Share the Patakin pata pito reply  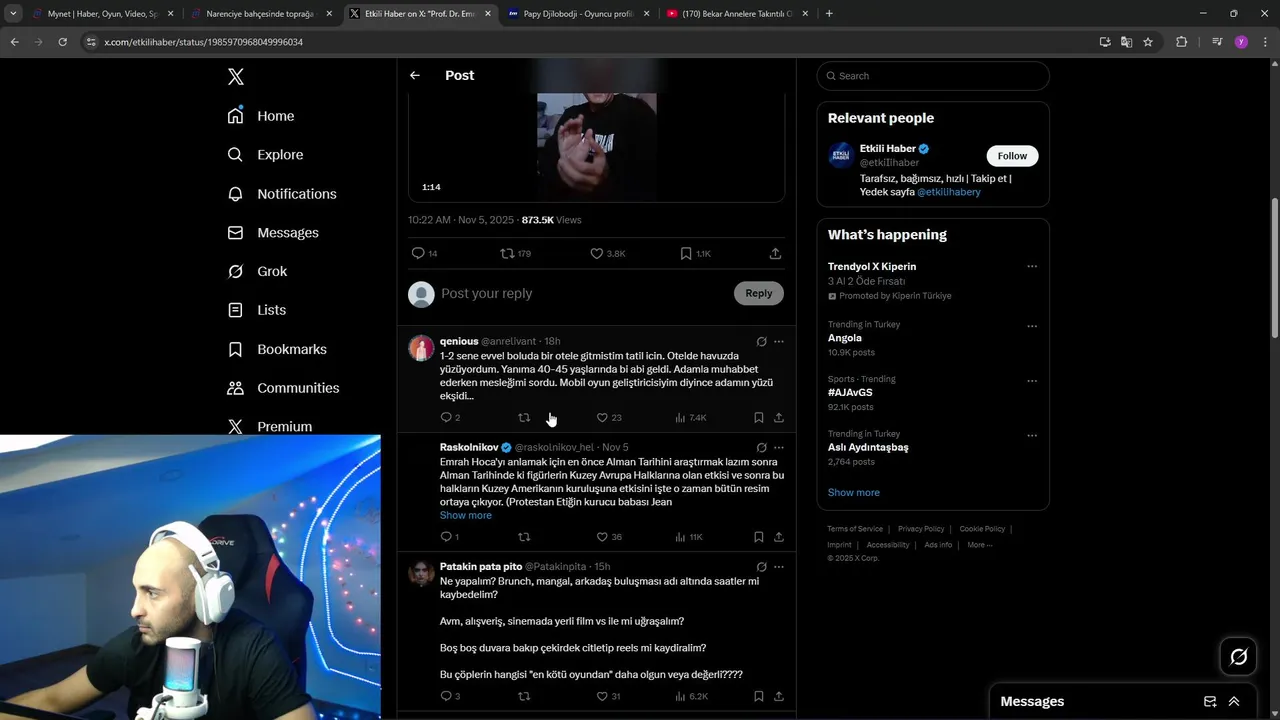(779, 696)
